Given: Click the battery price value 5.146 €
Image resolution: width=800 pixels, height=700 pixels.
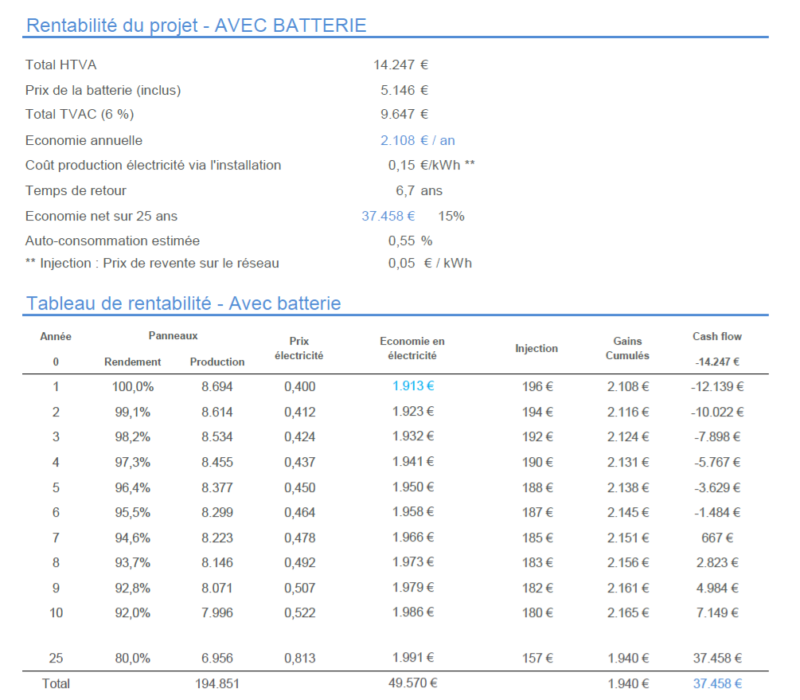Looking at the screenshot, I should (x=405, y=90).
